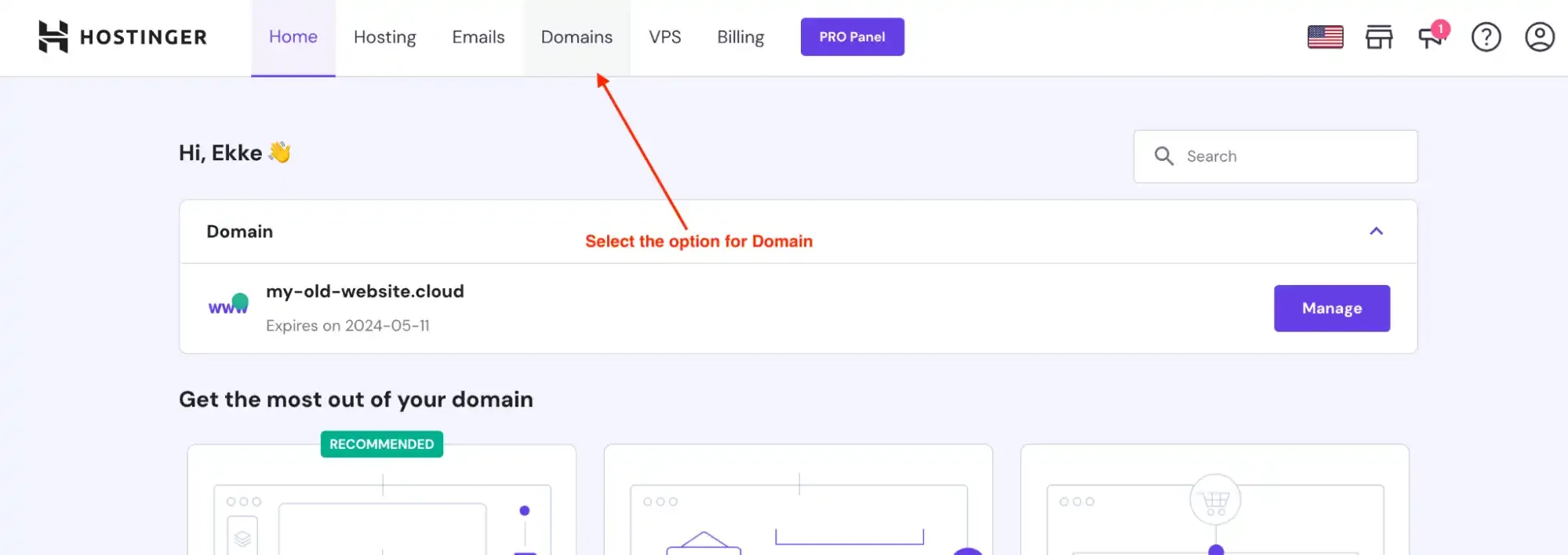Open the account profile icon

click(1540, 36)
